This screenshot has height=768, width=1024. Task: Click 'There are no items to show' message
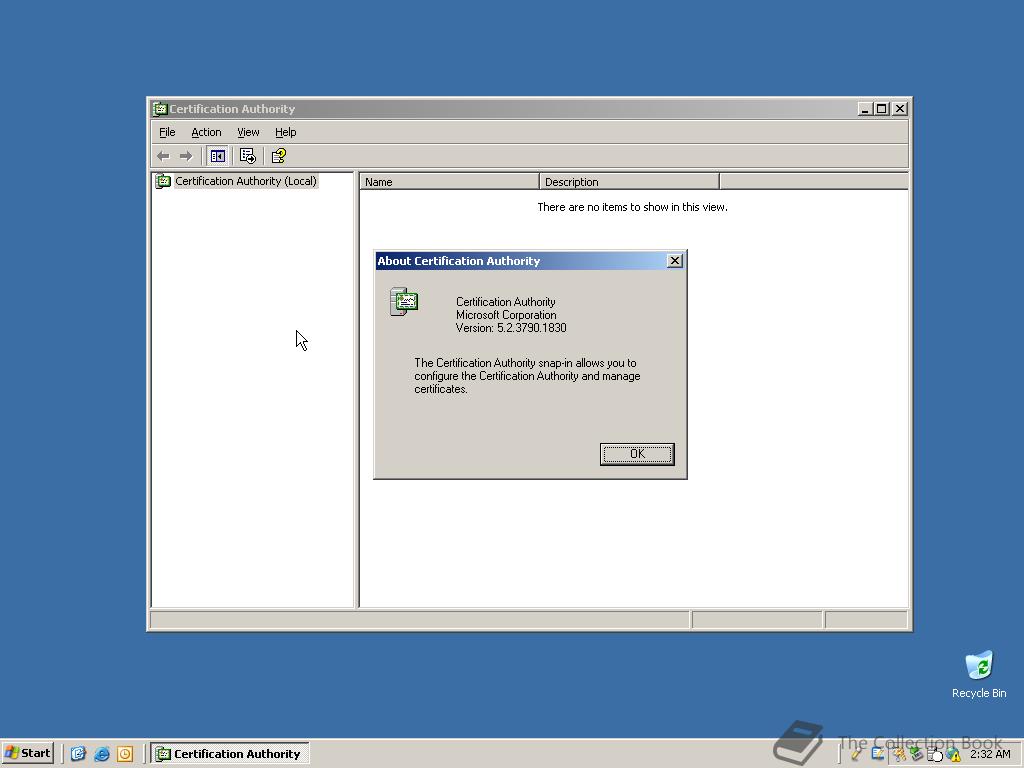[x=632, y=207]
